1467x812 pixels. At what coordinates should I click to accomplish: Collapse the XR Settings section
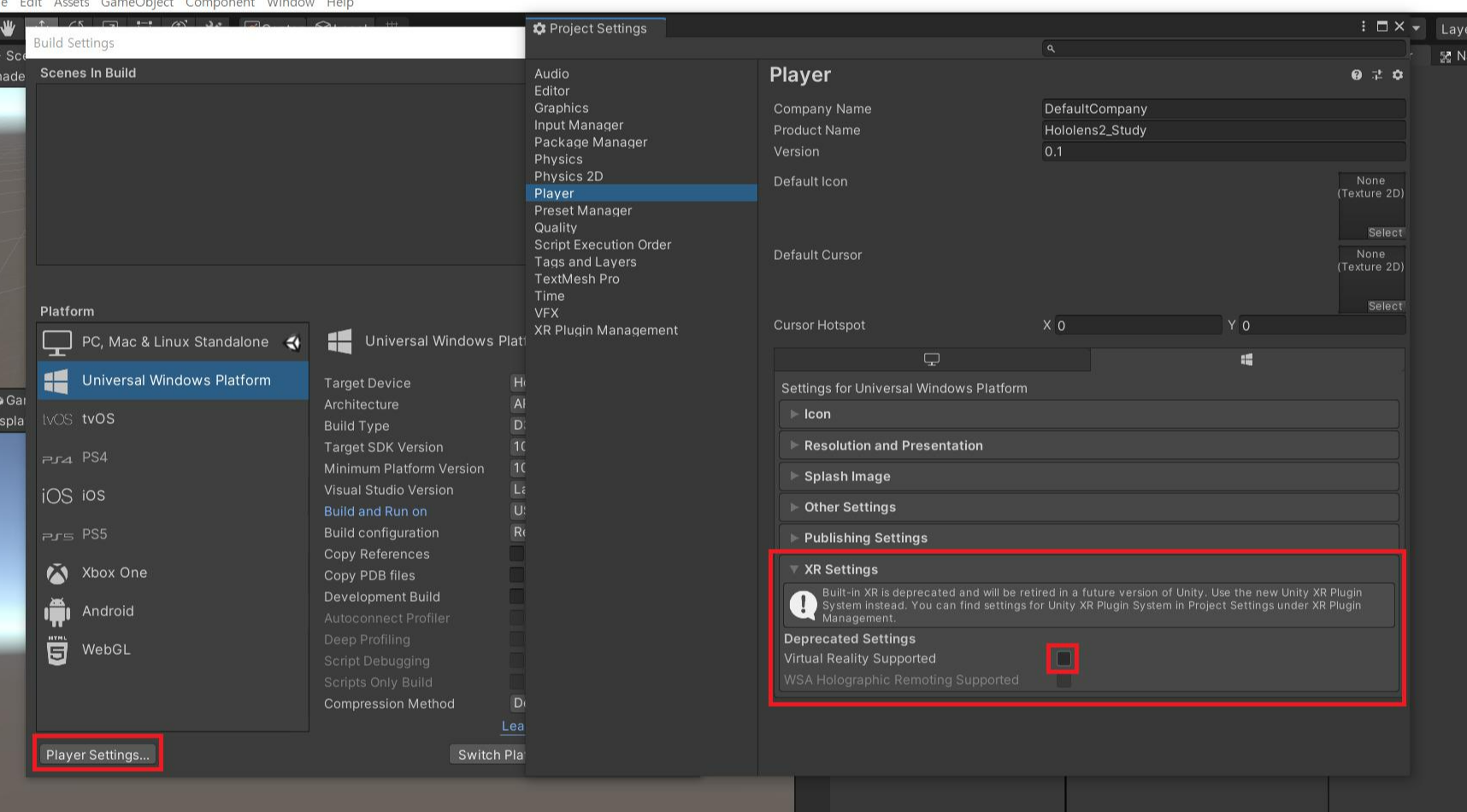1089,569
